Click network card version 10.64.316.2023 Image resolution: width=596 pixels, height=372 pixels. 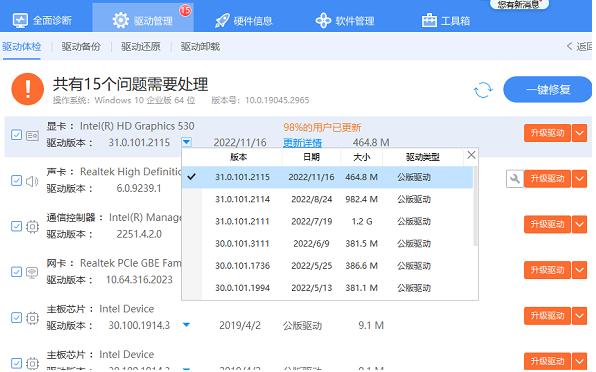(139, 280)
